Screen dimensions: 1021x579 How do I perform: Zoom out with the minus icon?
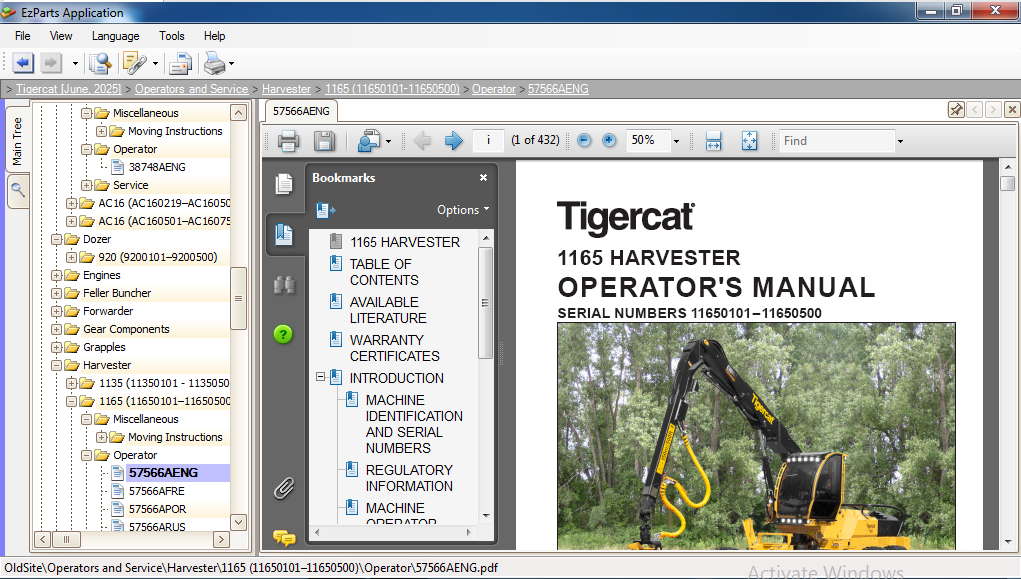(584, 140)
